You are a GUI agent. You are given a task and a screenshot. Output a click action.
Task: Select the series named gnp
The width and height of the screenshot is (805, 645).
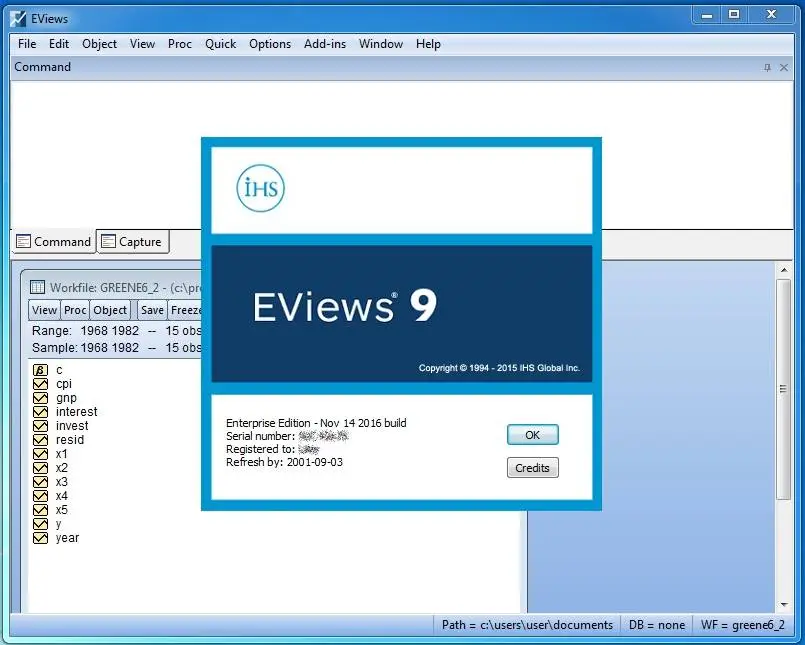66,398
